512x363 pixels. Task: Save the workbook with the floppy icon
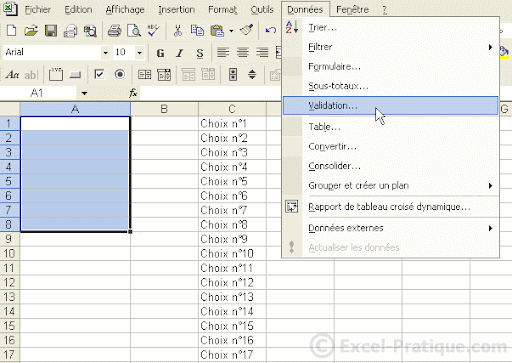pyautogui.click(x=51, y=31)
